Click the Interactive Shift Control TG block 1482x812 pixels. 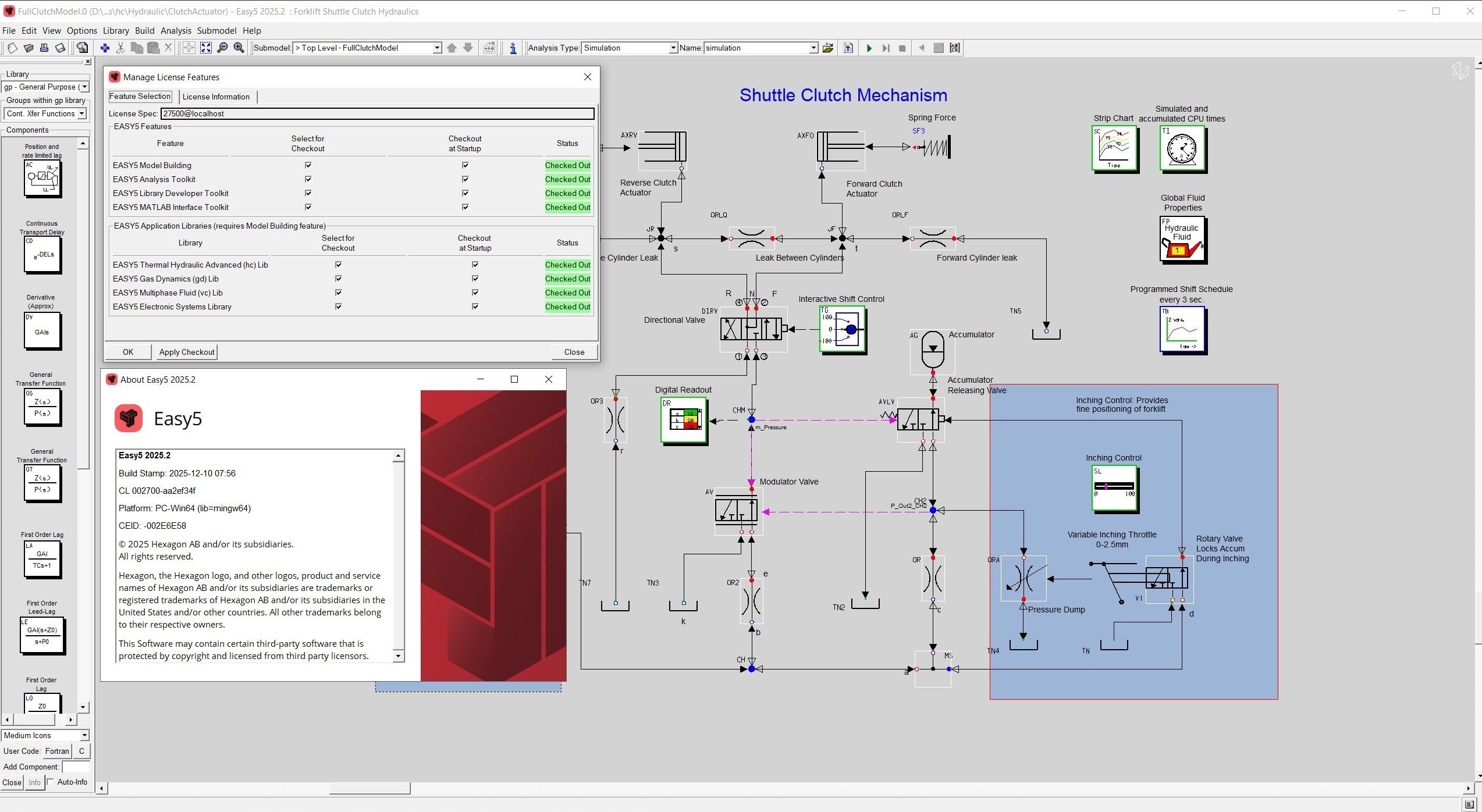pyautogui.click(x=842, y=329)
